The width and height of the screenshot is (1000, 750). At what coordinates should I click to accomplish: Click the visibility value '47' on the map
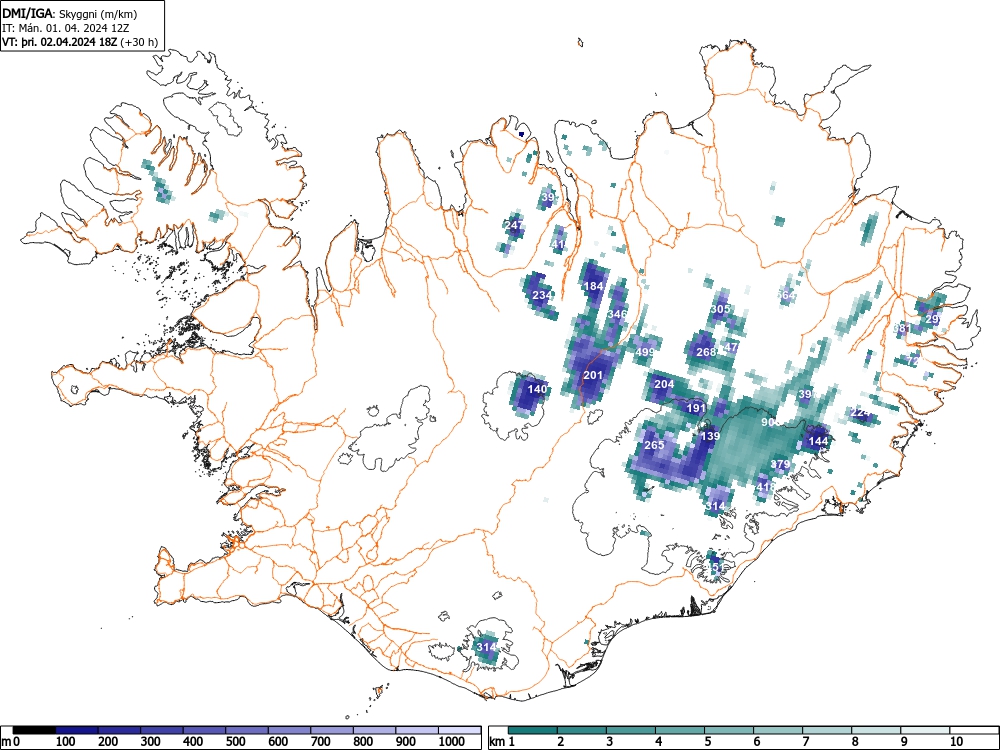(x=731, y=348)
